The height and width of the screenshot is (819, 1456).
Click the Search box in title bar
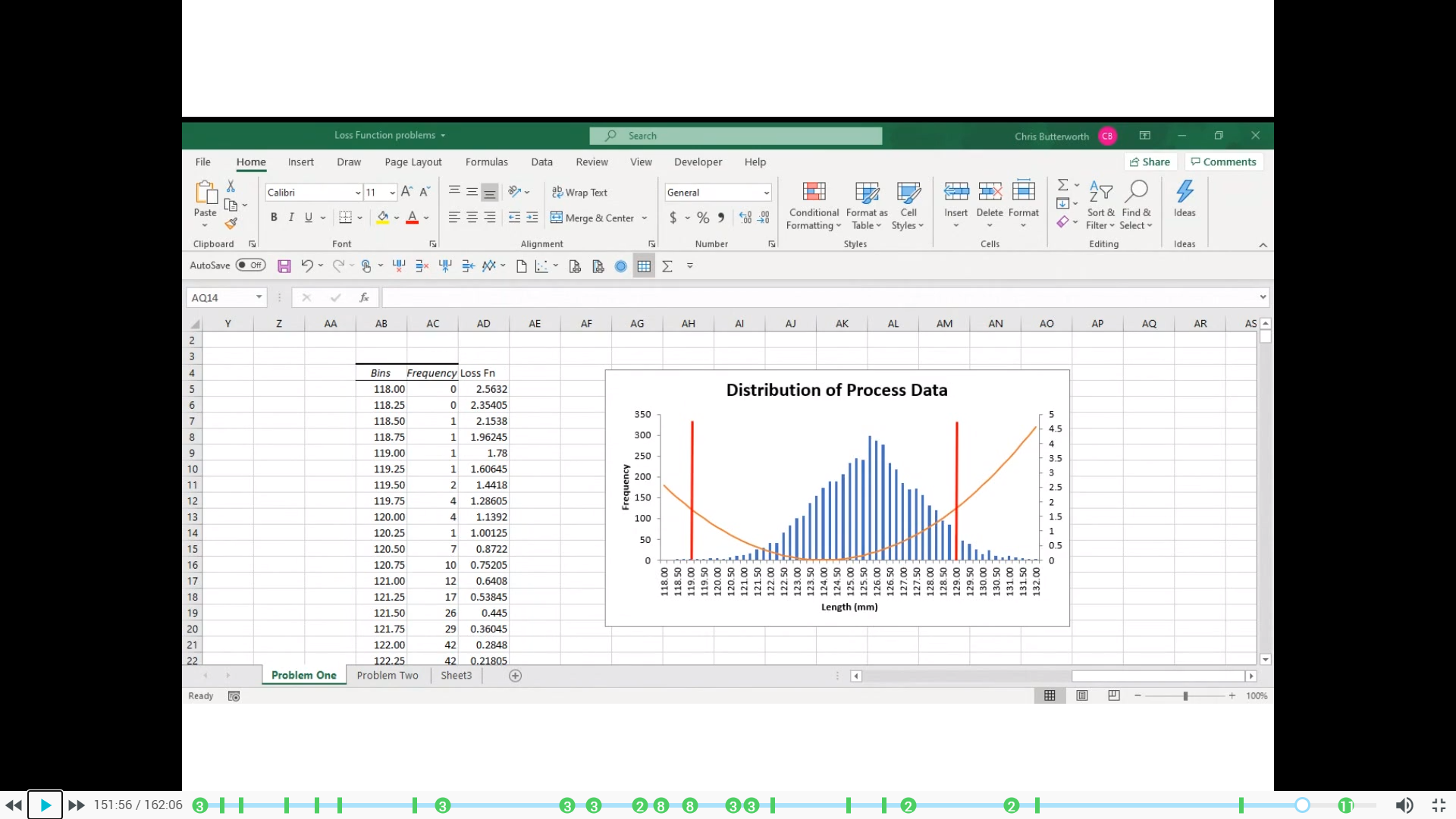(736, 136)
